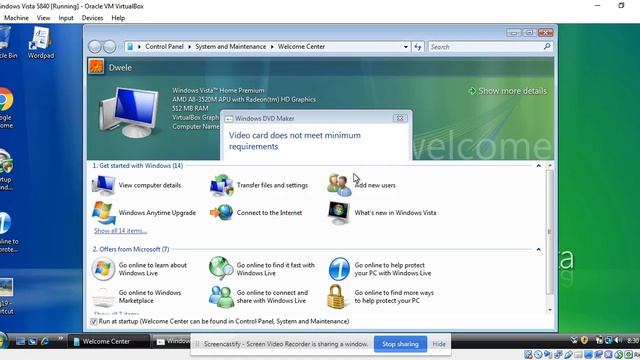This screenshot has height=360, width=640.
Task: Click the System and Maintenance breadcrumb
Action: 231,47
